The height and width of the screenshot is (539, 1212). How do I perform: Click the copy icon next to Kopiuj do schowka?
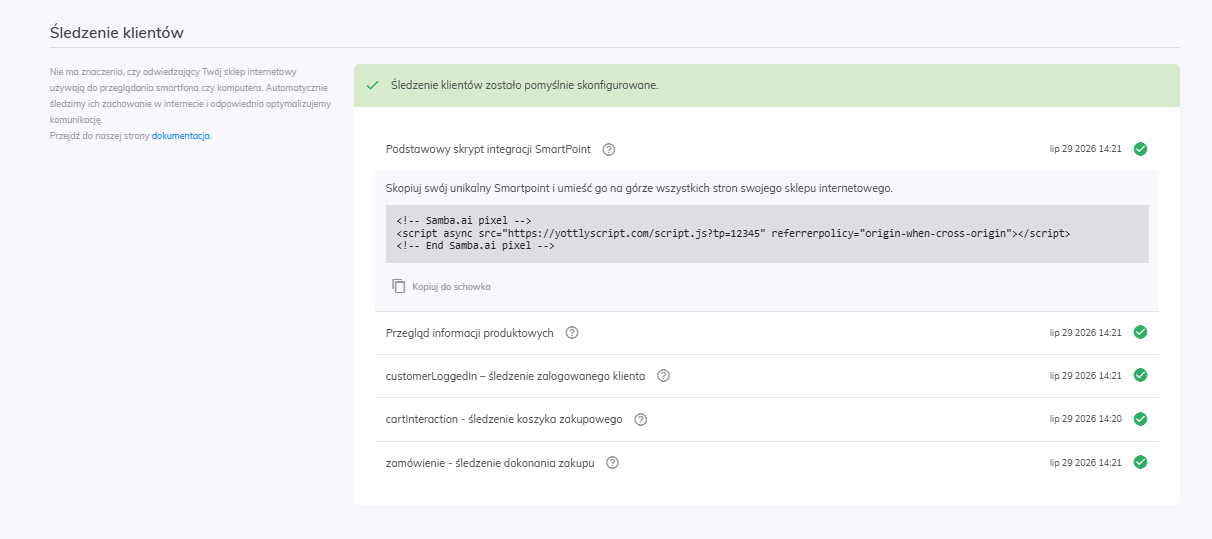click(x=399, y=286)
